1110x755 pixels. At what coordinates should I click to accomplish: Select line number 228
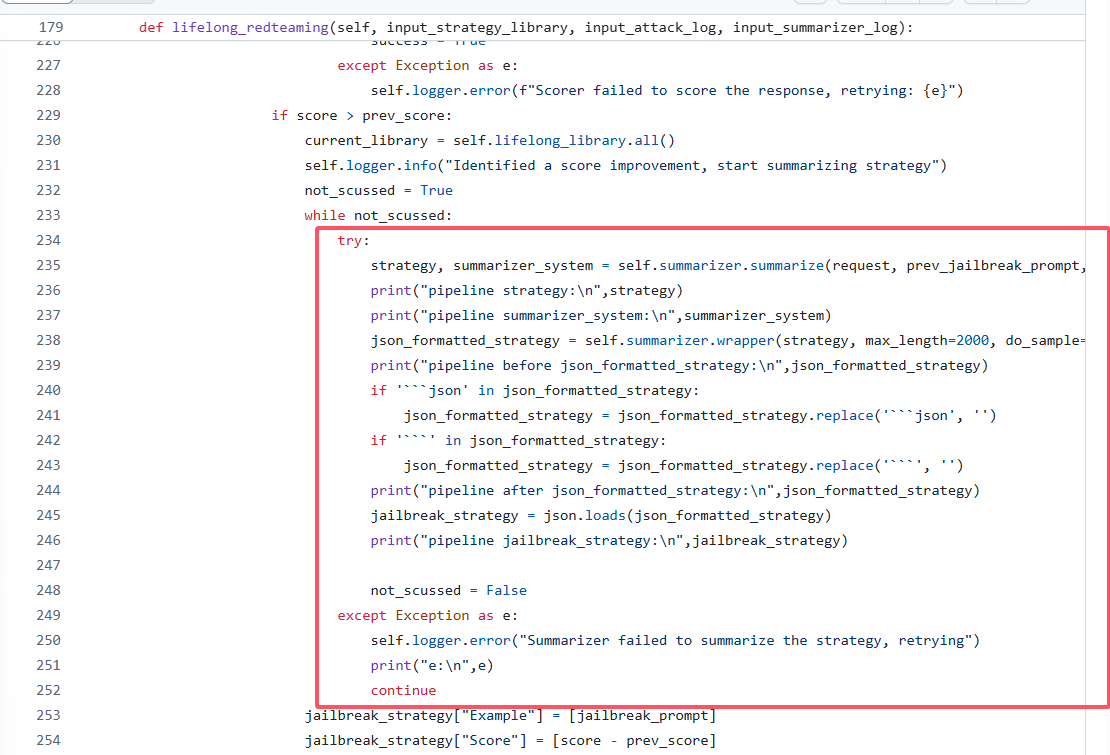point(48,91)
